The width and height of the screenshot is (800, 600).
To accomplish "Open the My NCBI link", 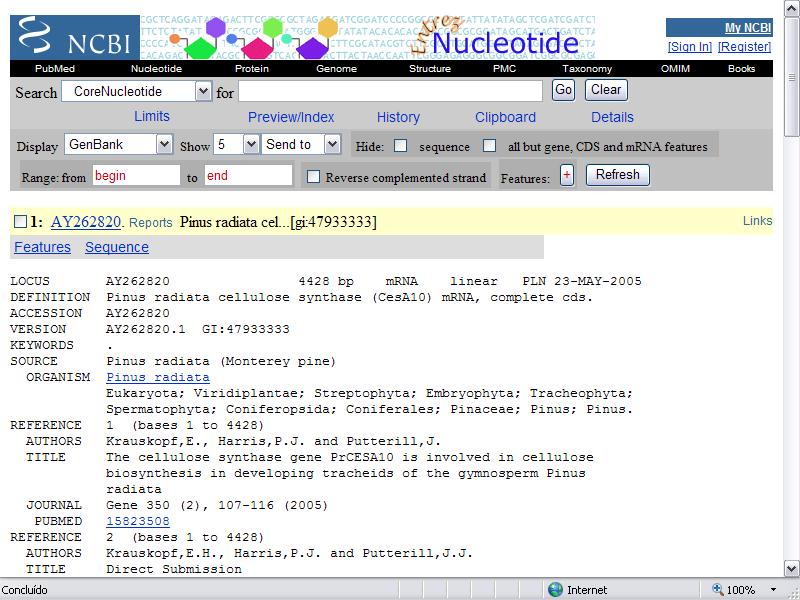I will (747, 28).
